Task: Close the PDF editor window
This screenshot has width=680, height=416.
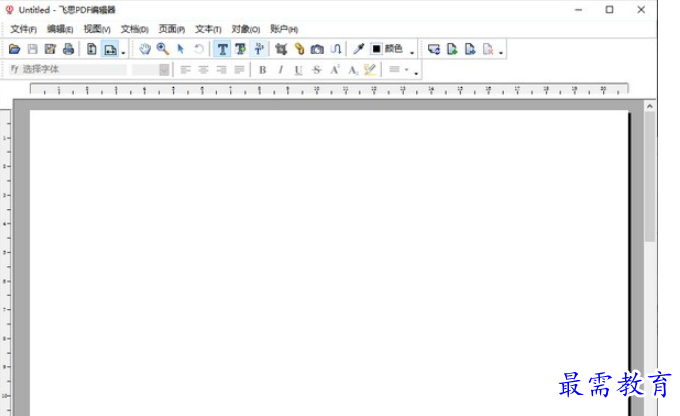Action: pos(641,10)
